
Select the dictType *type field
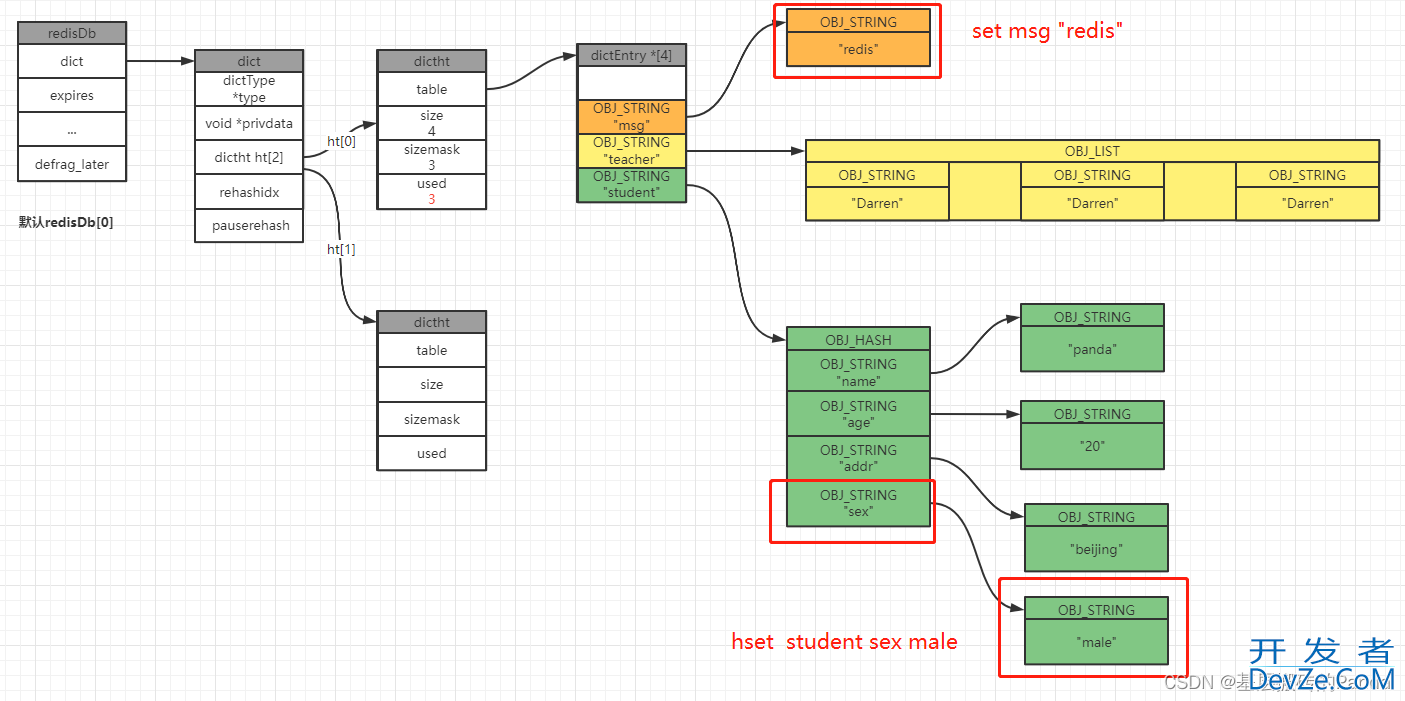pos(249,89)
